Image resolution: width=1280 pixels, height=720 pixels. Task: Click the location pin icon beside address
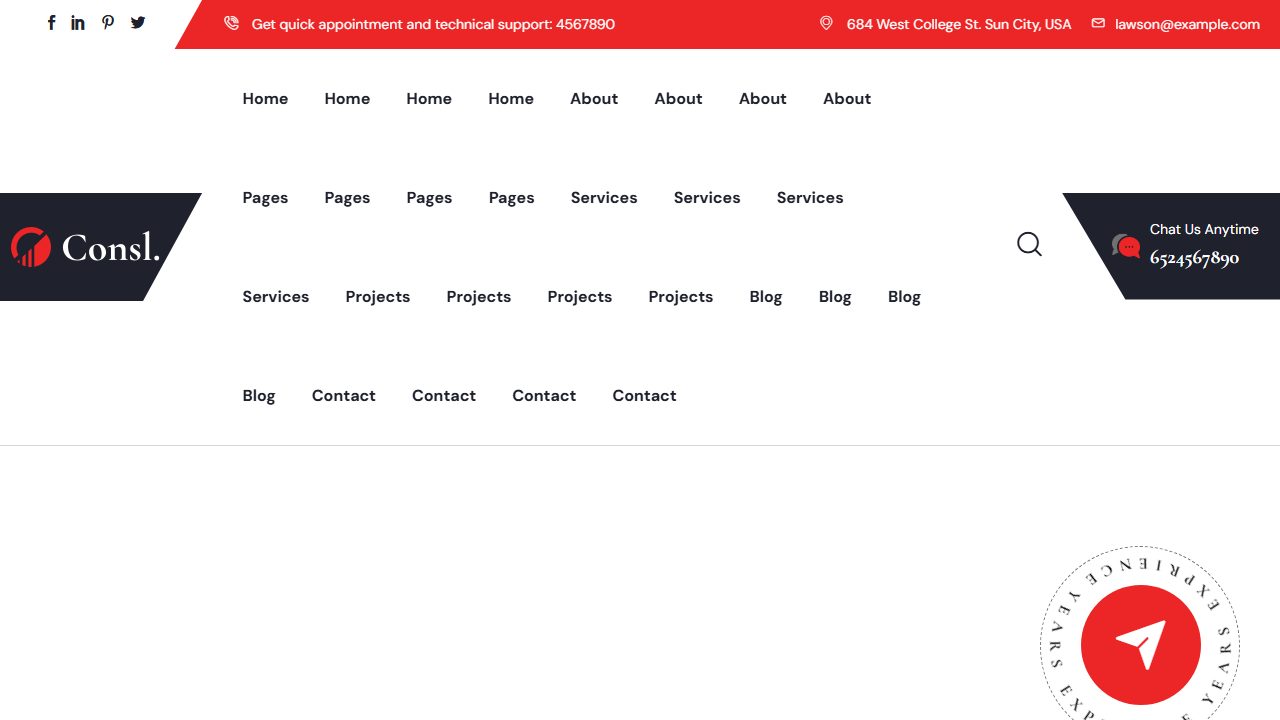826,23
